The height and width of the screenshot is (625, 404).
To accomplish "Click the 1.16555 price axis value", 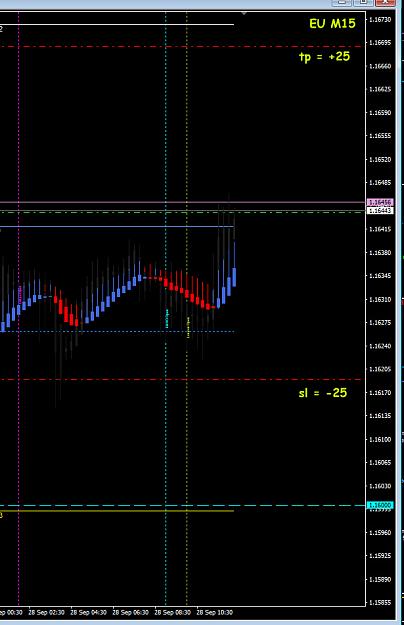I will click(380, 136).
